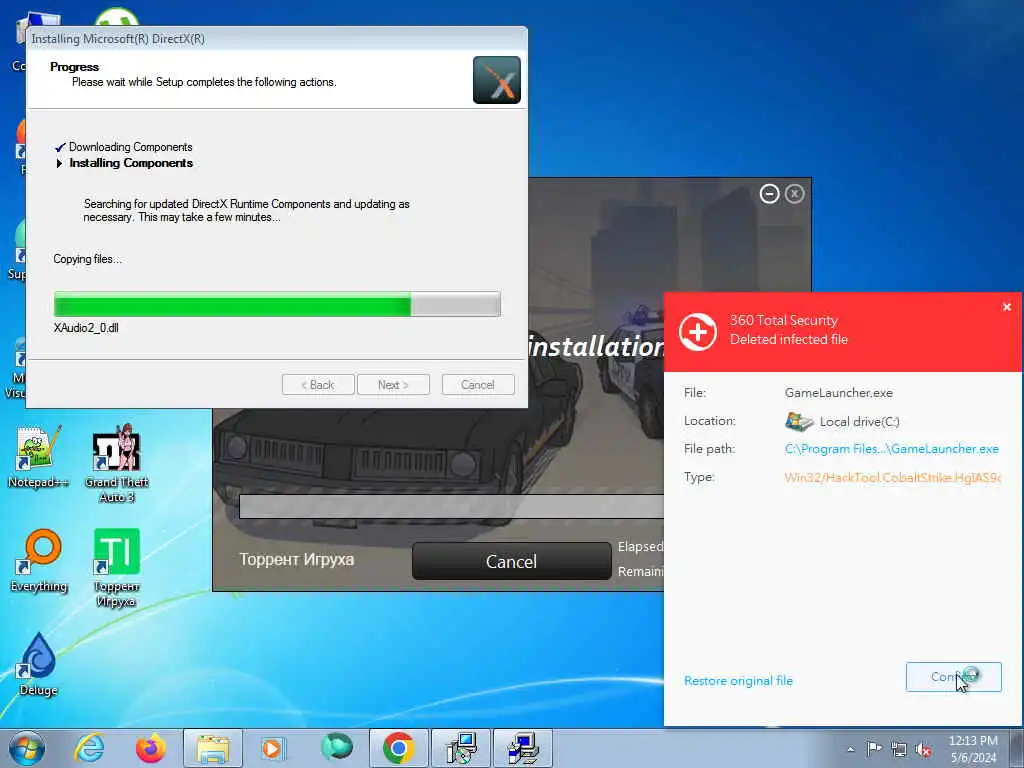
Task: Click the game installer progress bar
Action: [x=452, y=507]
